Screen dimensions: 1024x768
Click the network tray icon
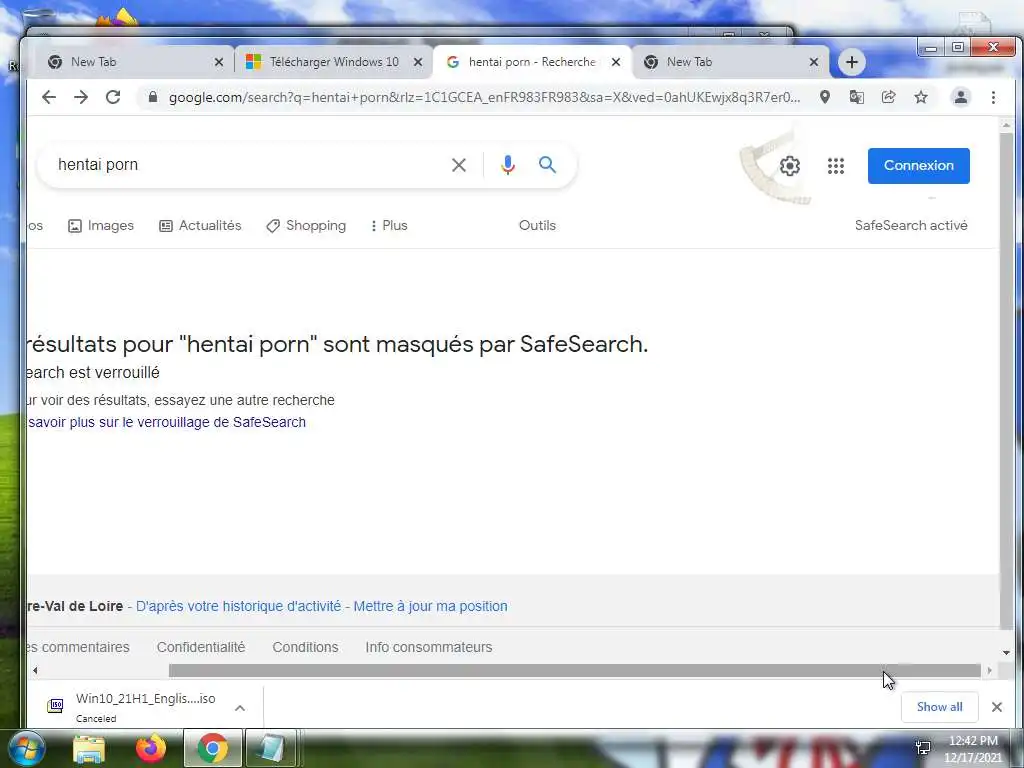point(923,746)
